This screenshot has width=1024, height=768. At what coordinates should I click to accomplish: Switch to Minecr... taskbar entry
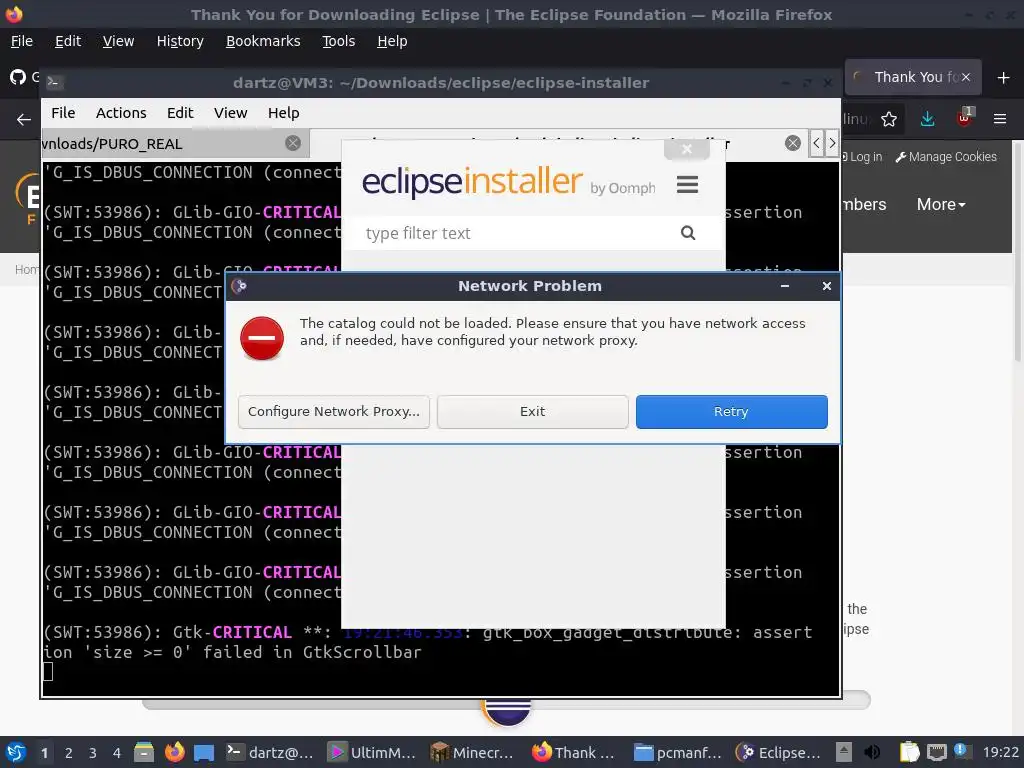point(473,752)
